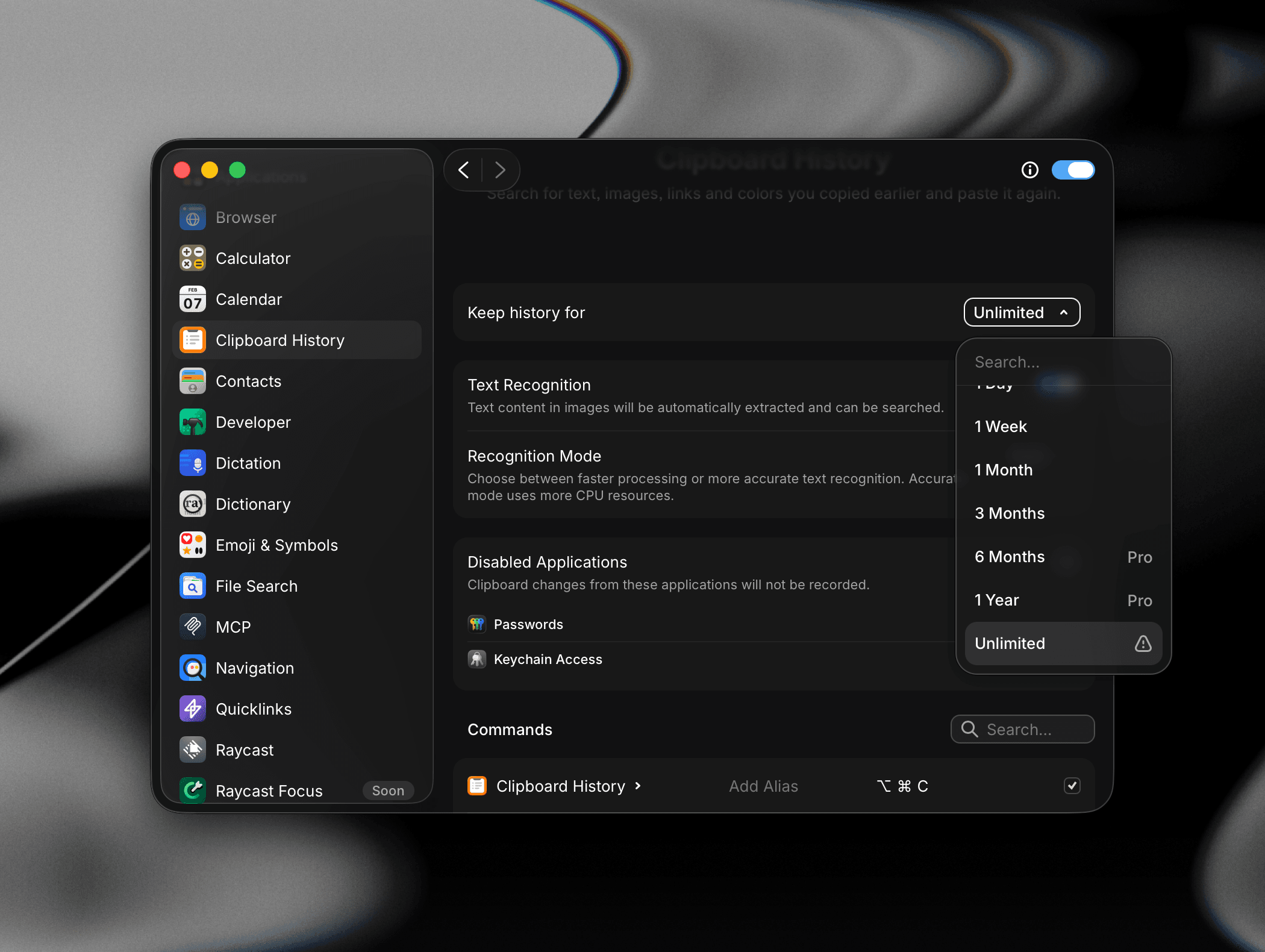The width and height of the screenshot is (1265, 952).
Task: Click the Keychain Access label
Action: tap(548, 659)
